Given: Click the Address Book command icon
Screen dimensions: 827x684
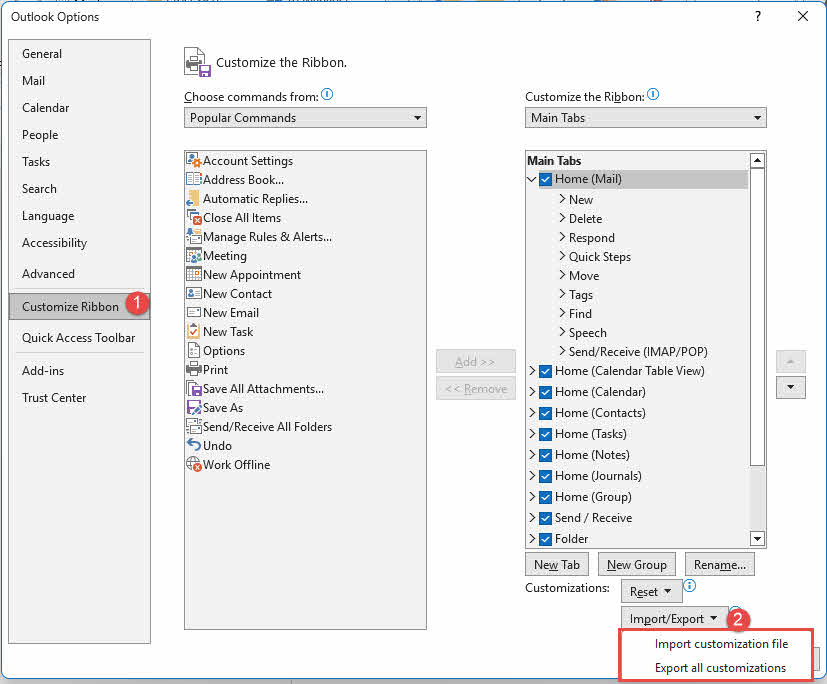Looking at the screenshot, I should [196, 179].
